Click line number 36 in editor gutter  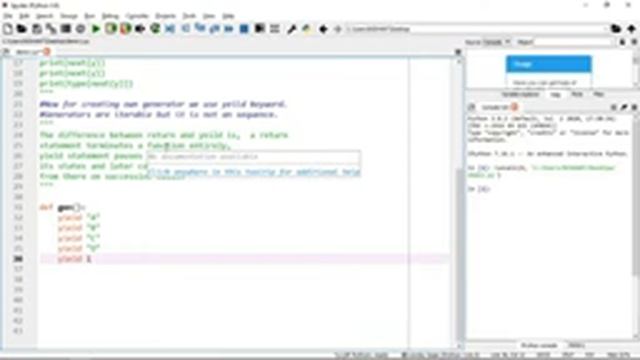(18, 259)
